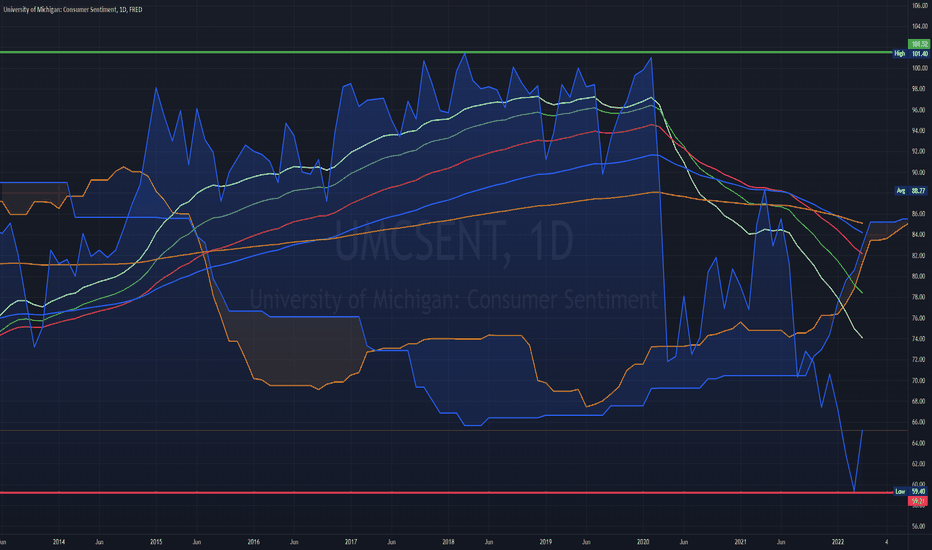The width and height of the screenshot is (932, 550).
Task: Click the High label tag
Action: (899, 54)
